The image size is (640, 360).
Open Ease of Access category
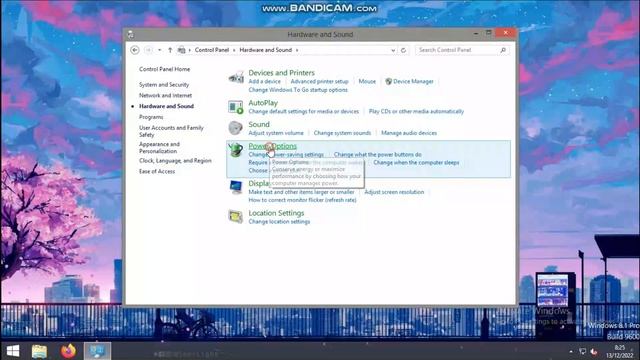tap(157, 171)
